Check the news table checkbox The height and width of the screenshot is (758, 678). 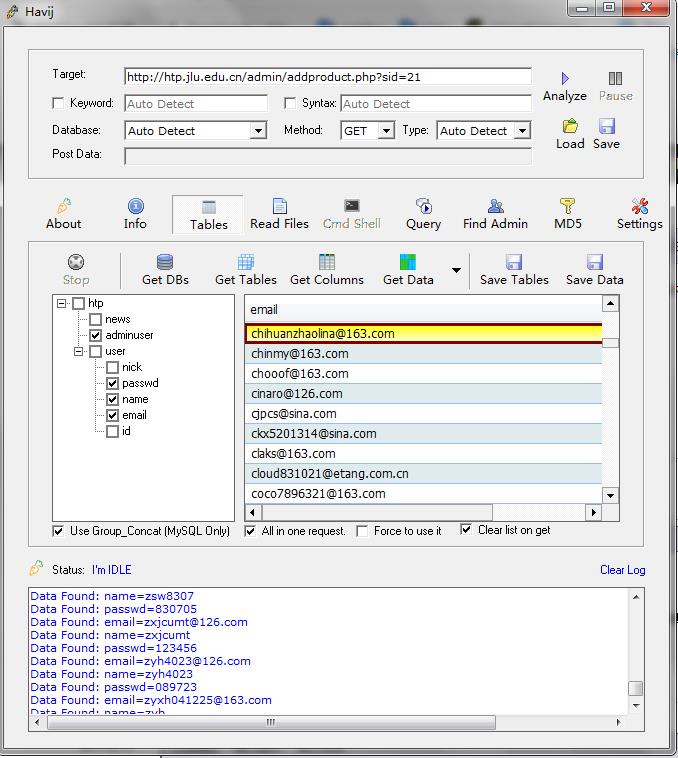pyautogui.click(x=96, y=319)
